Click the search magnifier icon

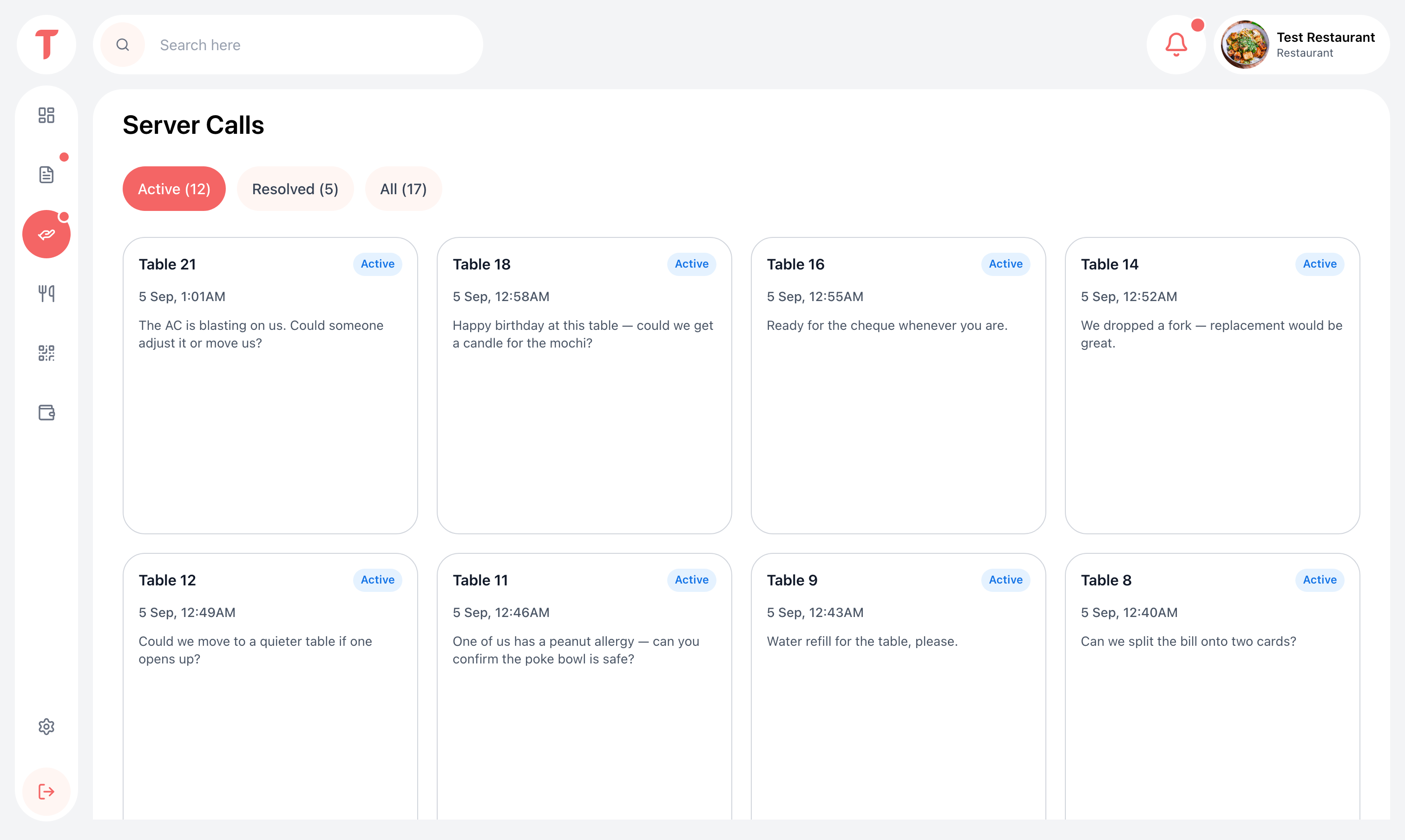[123, 45]
